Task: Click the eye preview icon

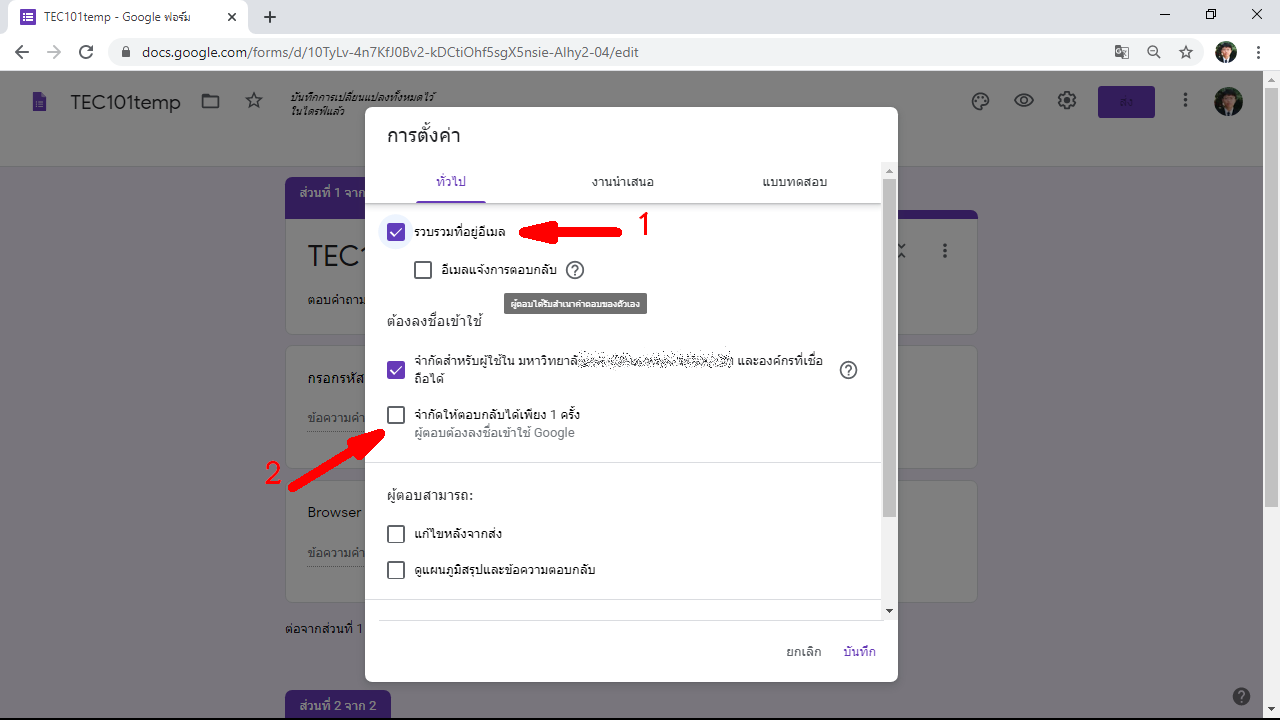Action: point(1023,101)
